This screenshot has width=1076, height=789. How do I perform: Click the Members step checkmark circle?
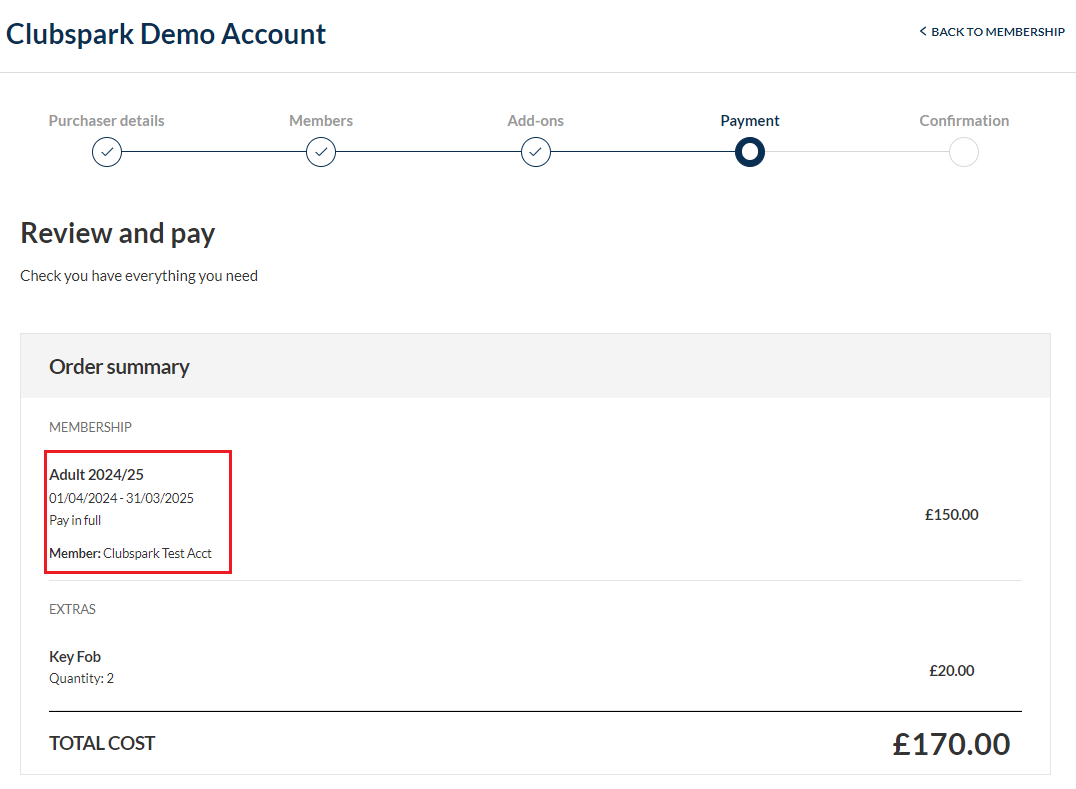[321, 152]
